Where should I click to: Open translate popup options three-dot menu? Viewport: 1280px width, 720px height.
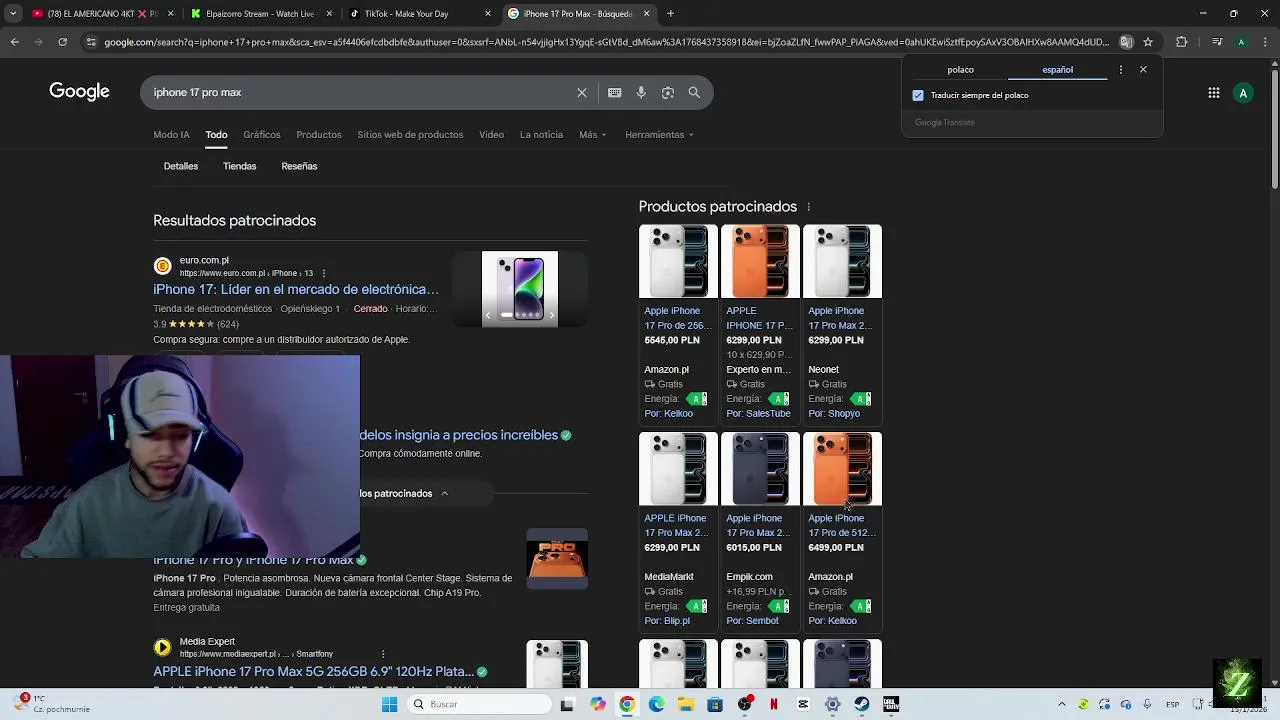point(1120,70)
